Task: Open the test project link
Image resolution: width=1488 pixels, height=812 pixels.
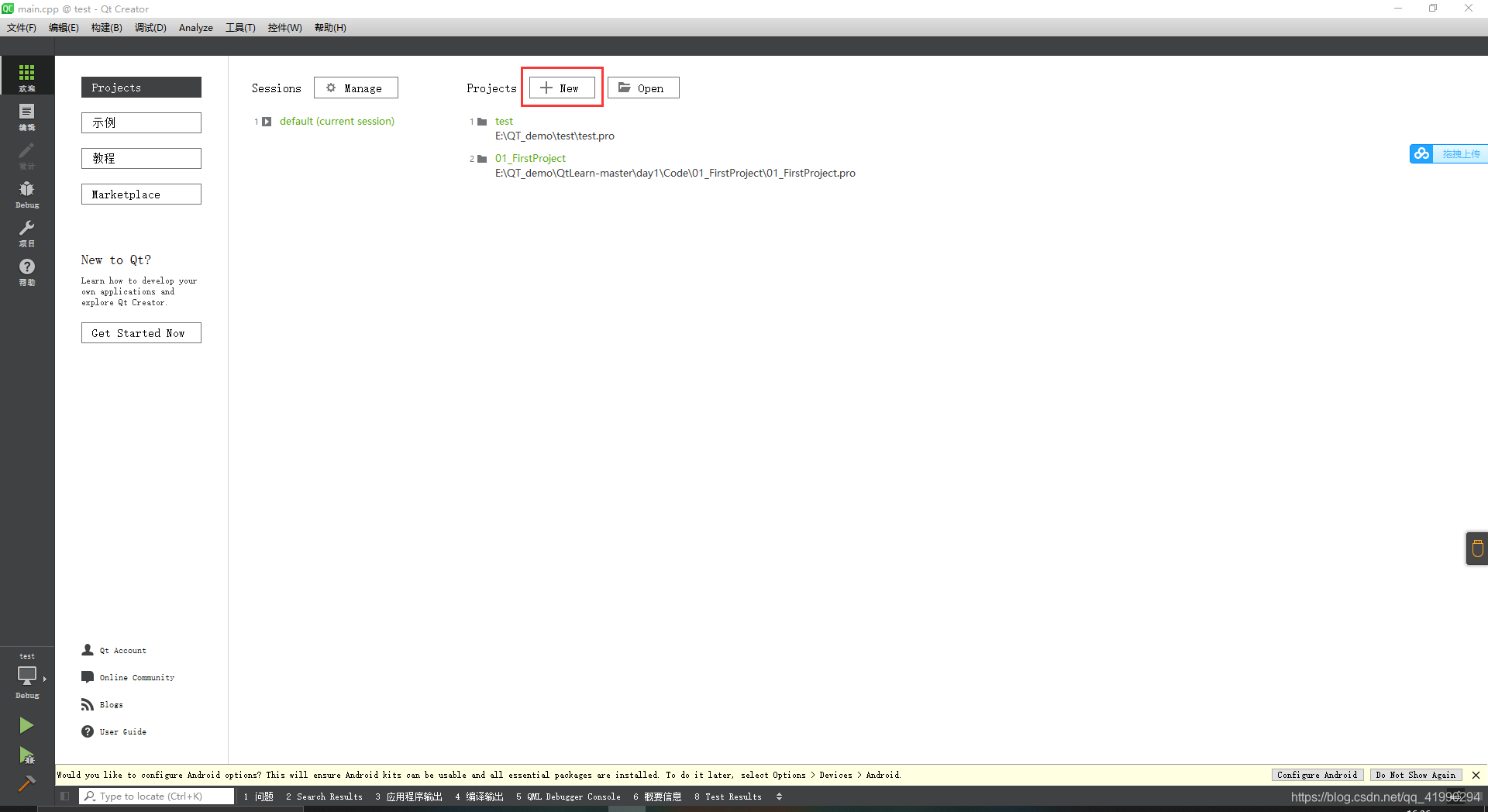Action: tap(504, 122)
